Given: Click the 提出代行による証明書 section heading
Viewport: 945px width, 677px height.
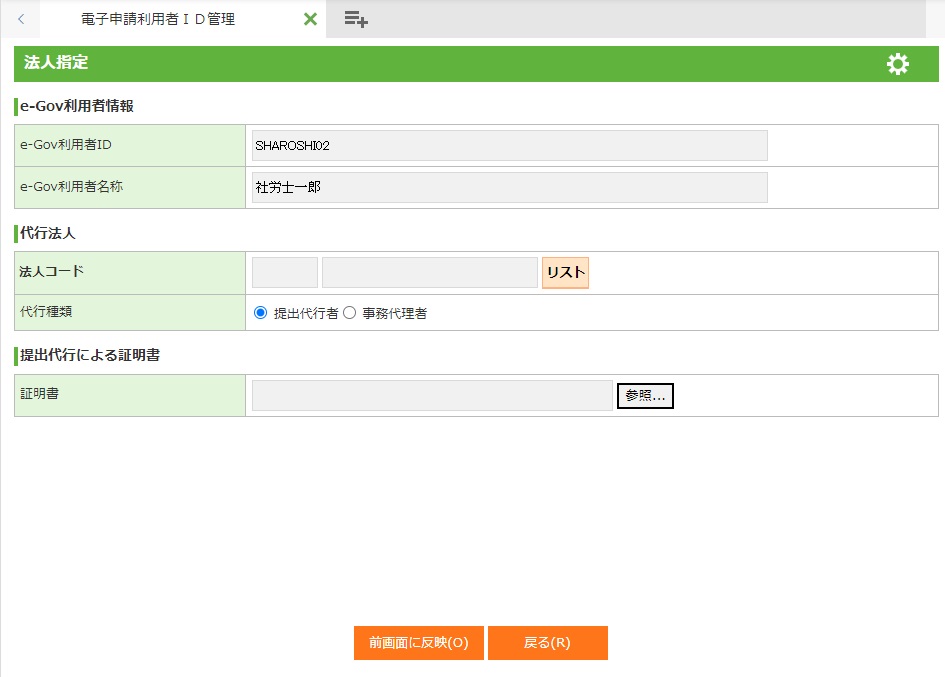Looking at the screenshot, I should pyautogui.click(x=90, y=355).
